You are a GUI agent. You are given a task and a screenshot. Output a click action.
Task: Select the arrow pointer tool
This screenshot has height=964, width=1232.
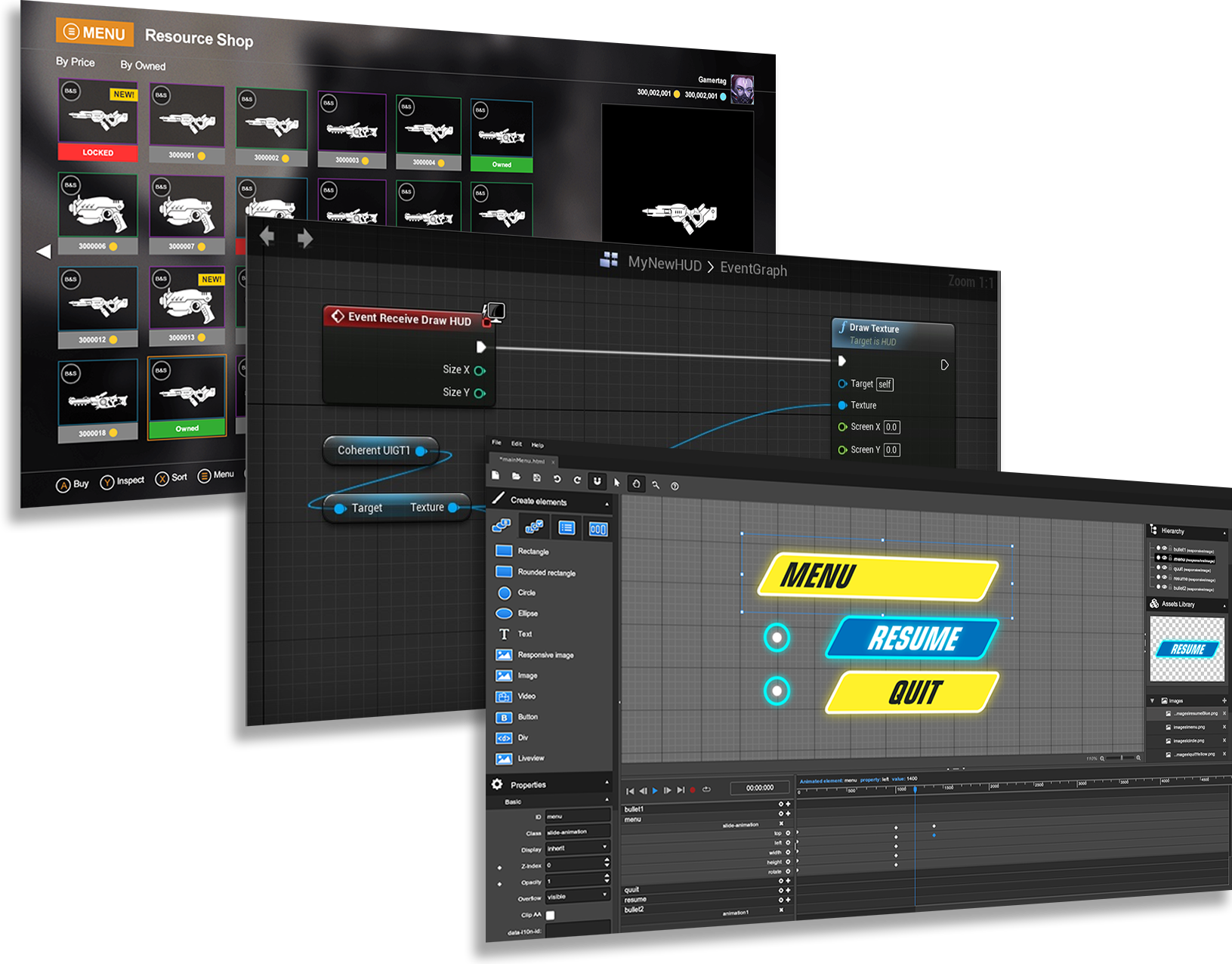616,482
